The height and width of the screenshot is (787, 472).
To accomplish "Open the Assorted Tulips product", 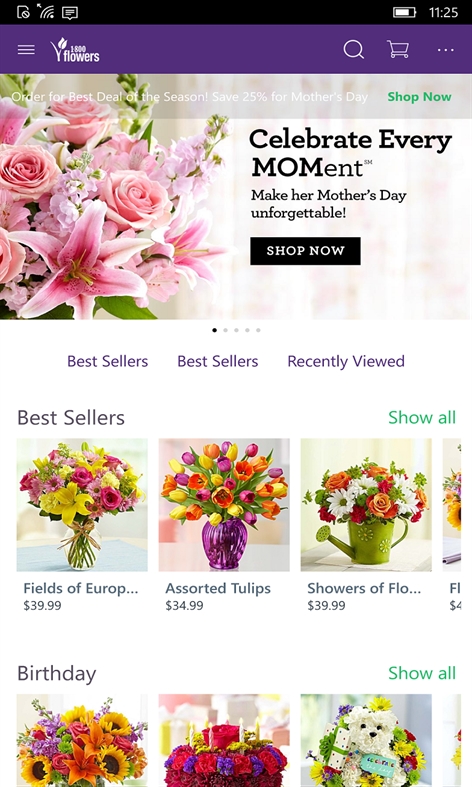I will [x=224, y=526].
